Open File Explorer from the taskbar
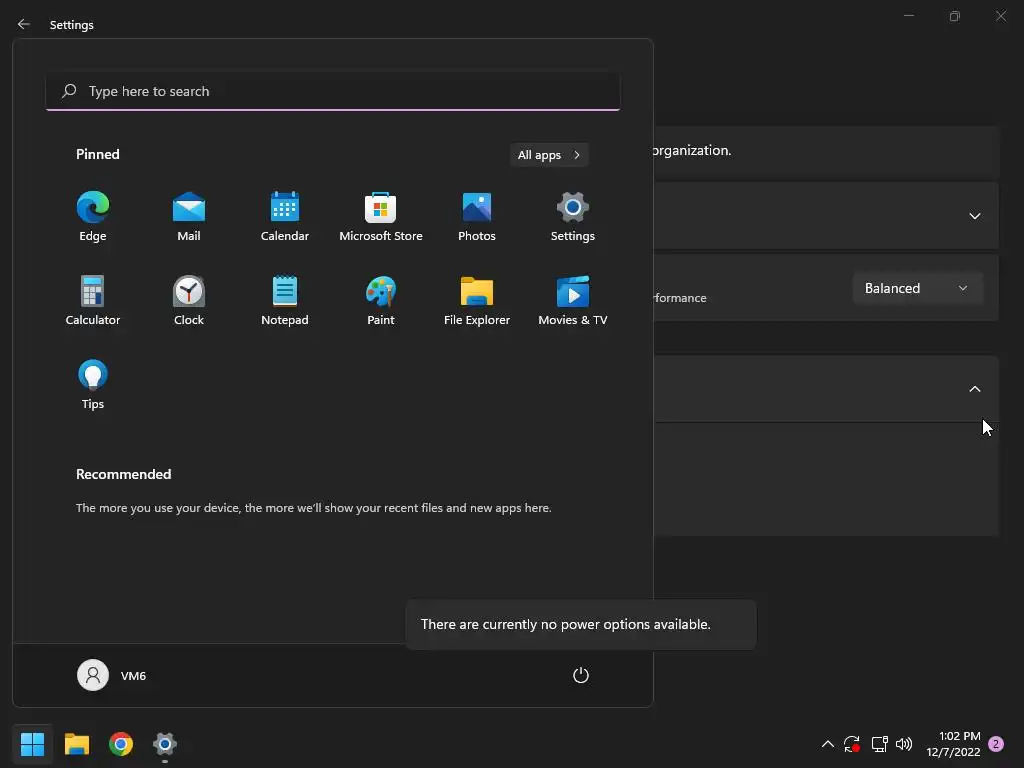This screenshot has width=1024, height=768. [x=76, y=744]
